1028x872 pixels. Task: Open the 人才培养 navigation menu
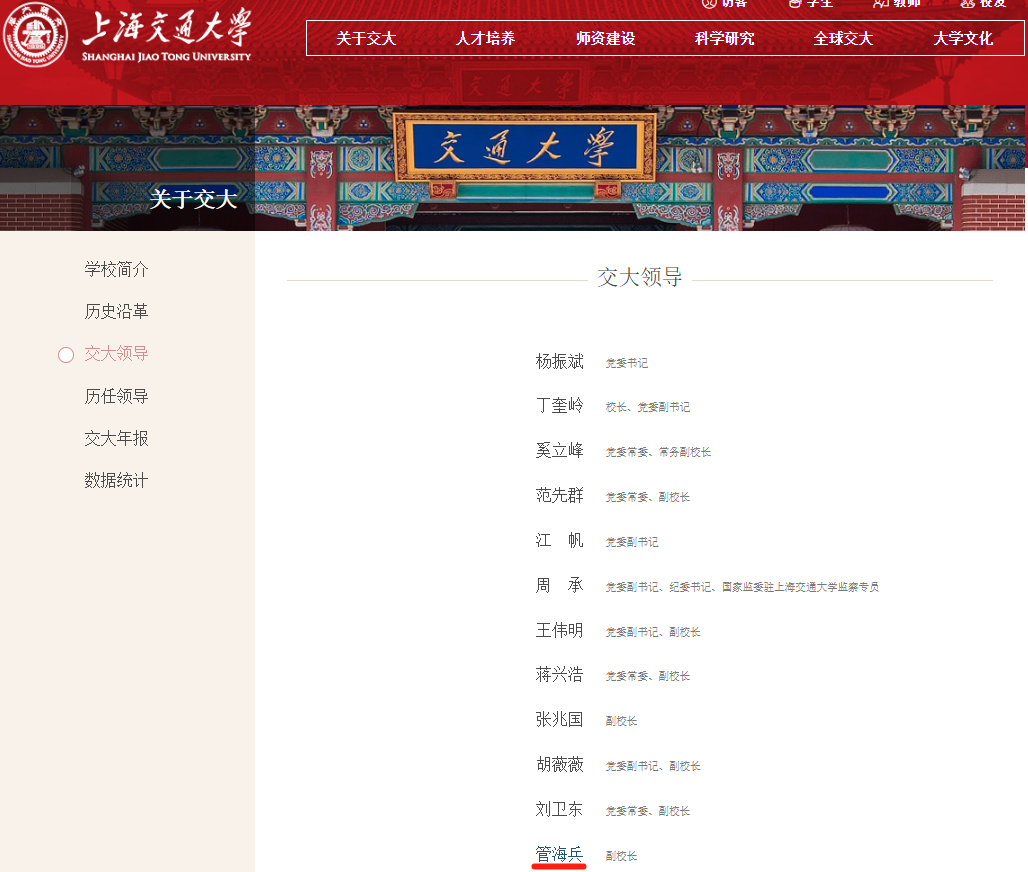(x=486, y=38)
